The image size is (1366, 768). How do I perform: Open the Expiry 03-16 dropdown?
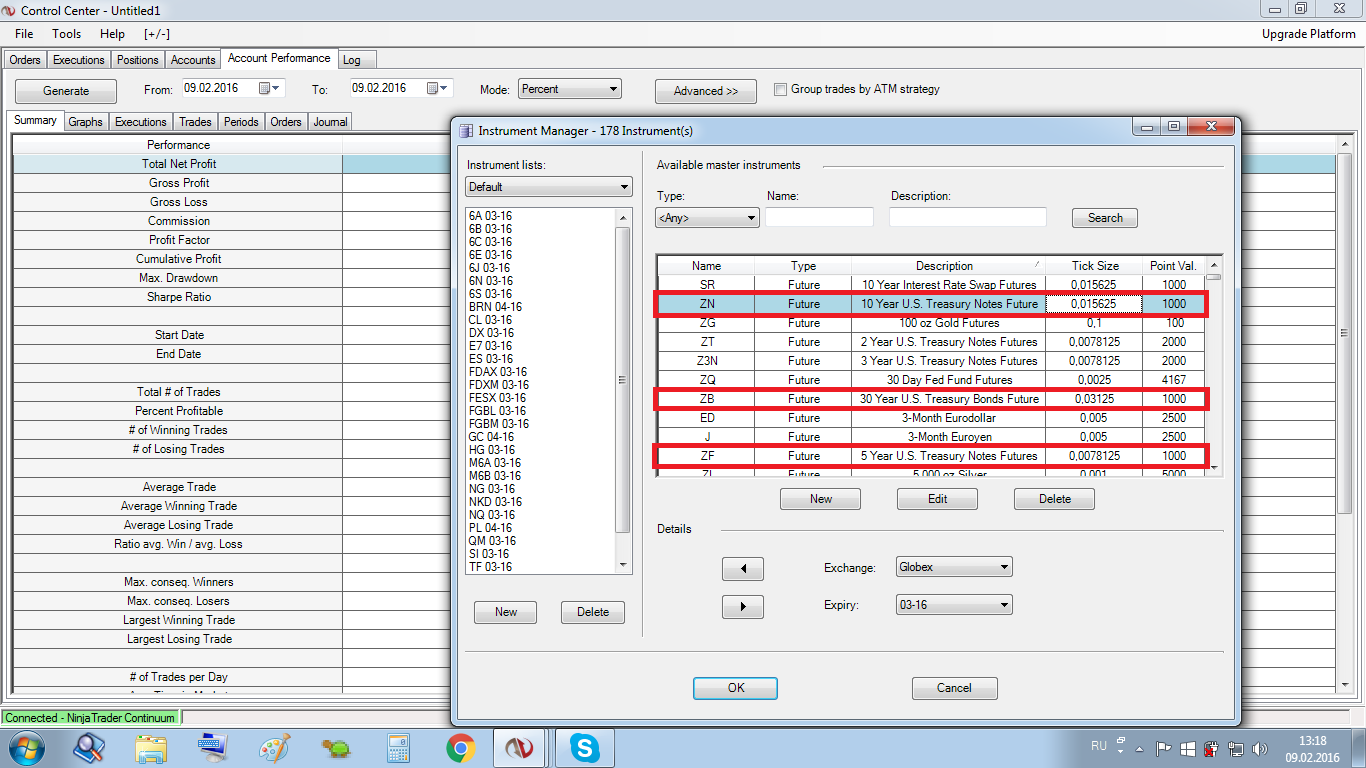click(954, 605)
